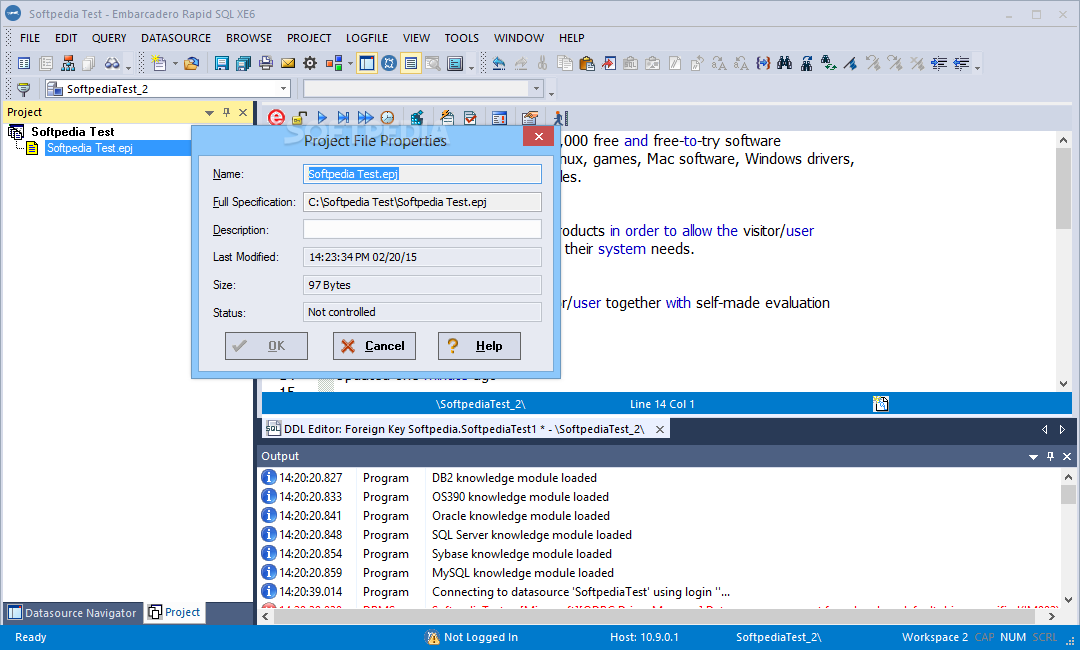
Task: Open the SoftpediaTest_2 datasource dropdown
Action: coord(283,89)
